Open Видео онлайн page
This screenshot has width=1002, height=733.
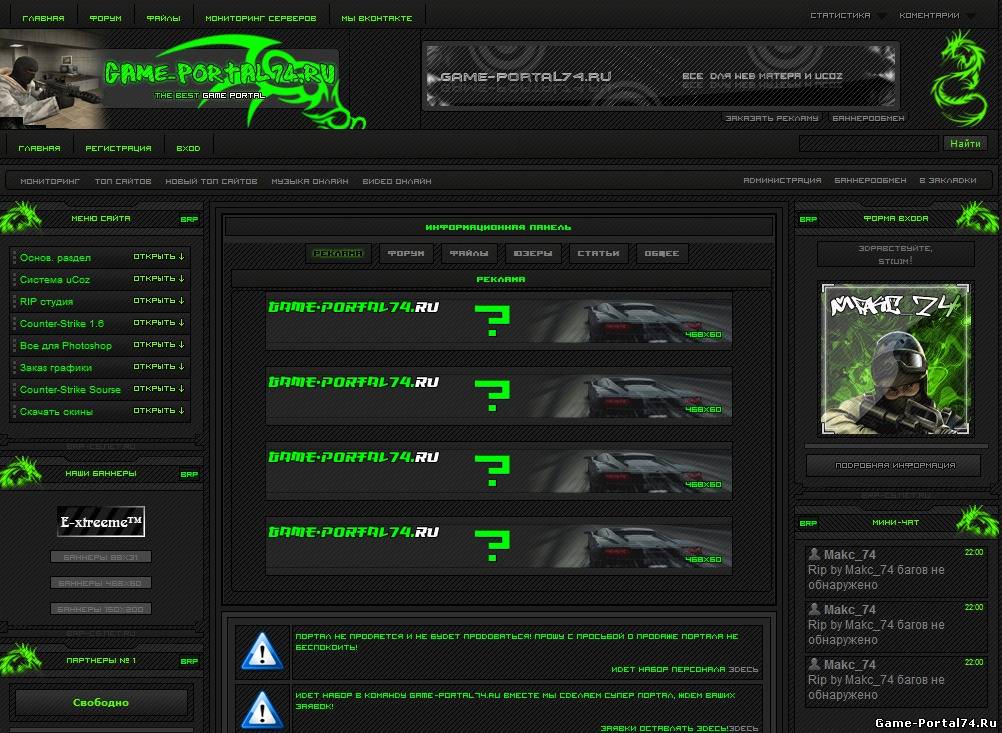397,181
